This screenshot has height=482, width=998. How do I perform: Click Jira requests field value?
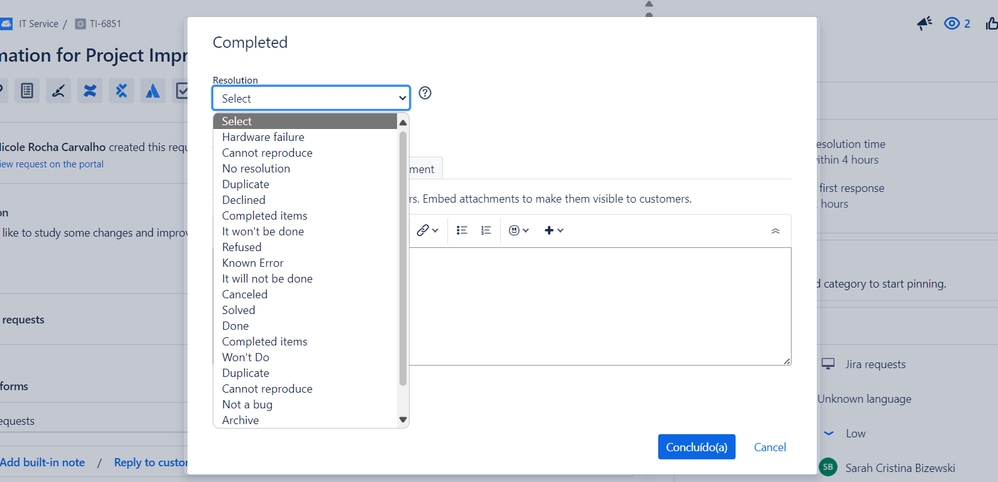tap(875, 364)
